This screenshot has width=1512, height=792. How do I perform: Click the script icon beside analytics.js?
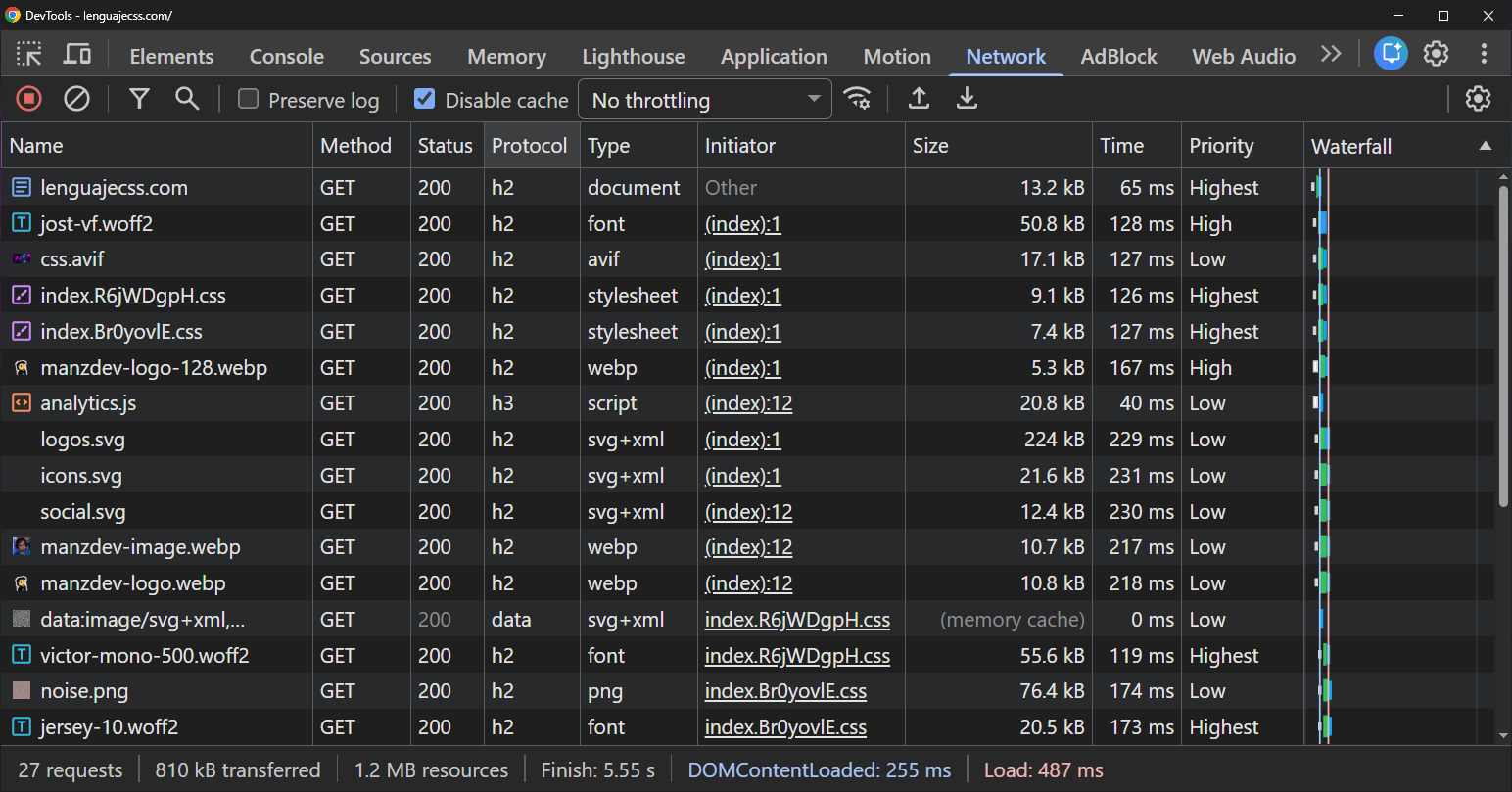tap(22, 402)
